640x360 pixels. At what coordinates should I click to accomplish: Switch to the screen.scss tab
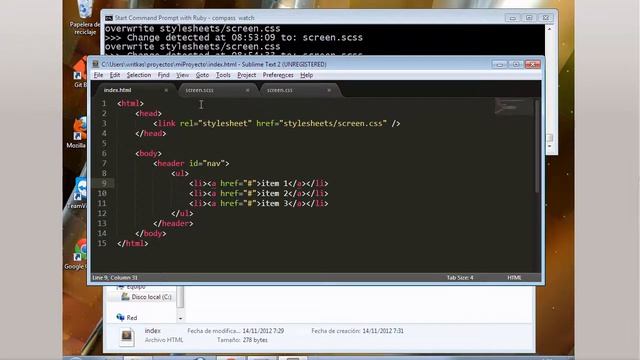point(200,90)
